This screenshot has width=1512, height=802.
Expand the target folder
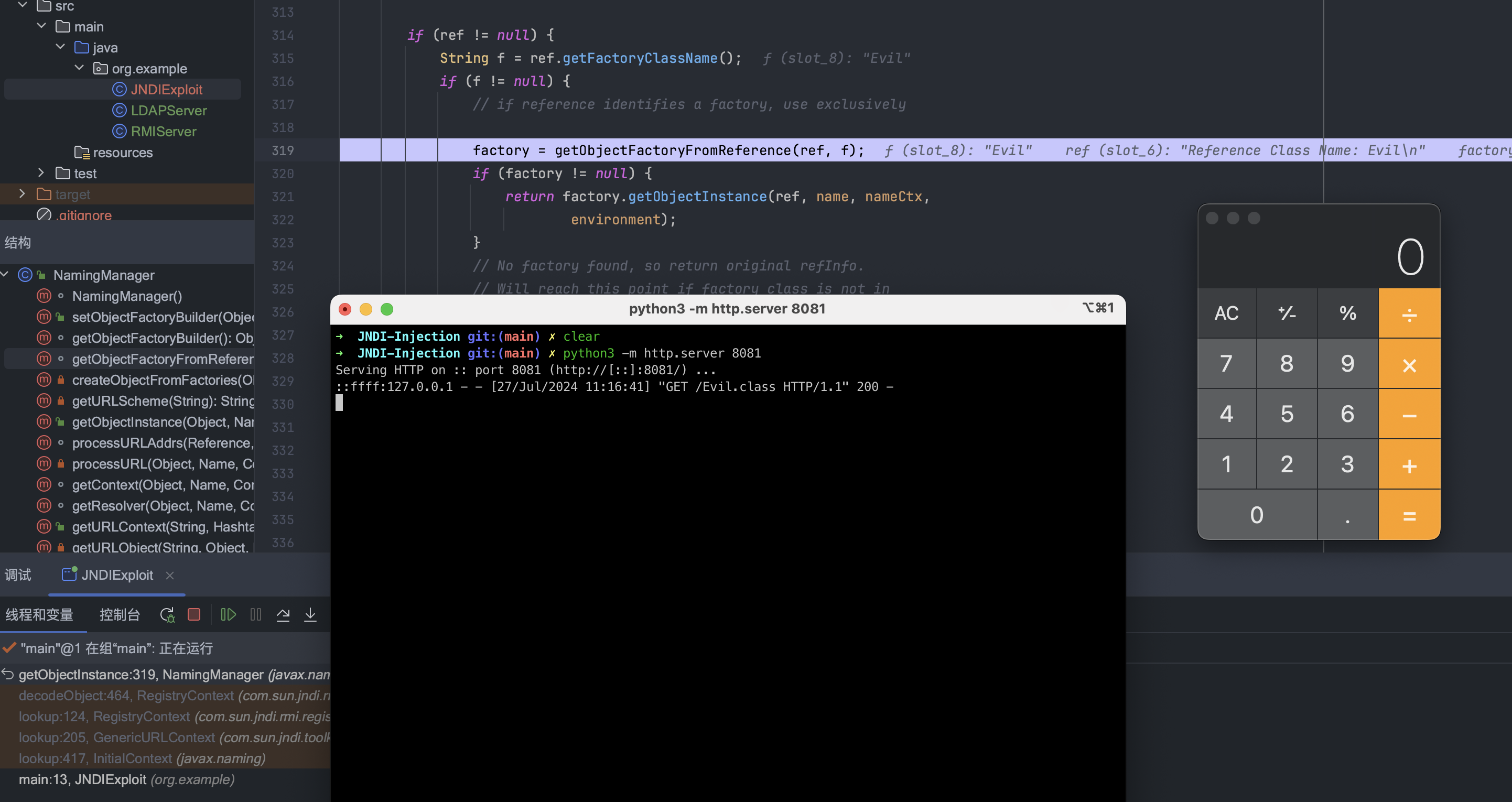[23, 193]
